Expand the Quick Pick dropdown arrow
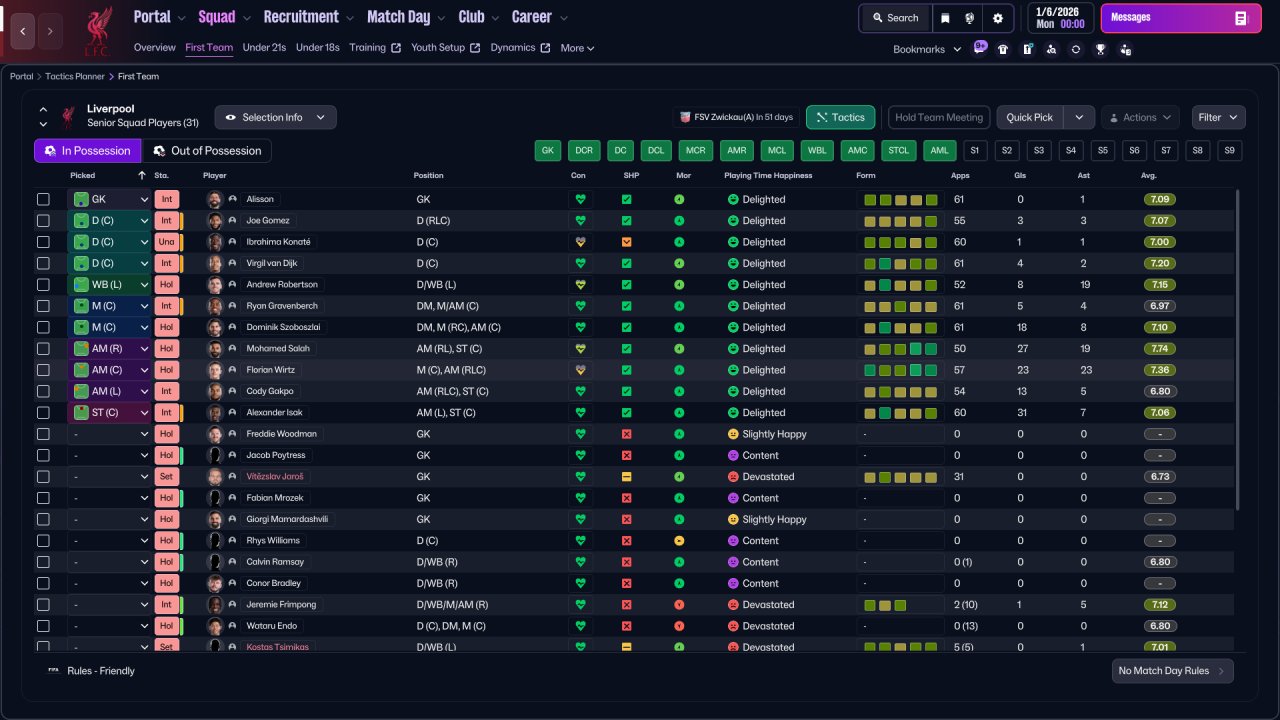Viewport: 1280px width, 720px height. coord(1079,117)
